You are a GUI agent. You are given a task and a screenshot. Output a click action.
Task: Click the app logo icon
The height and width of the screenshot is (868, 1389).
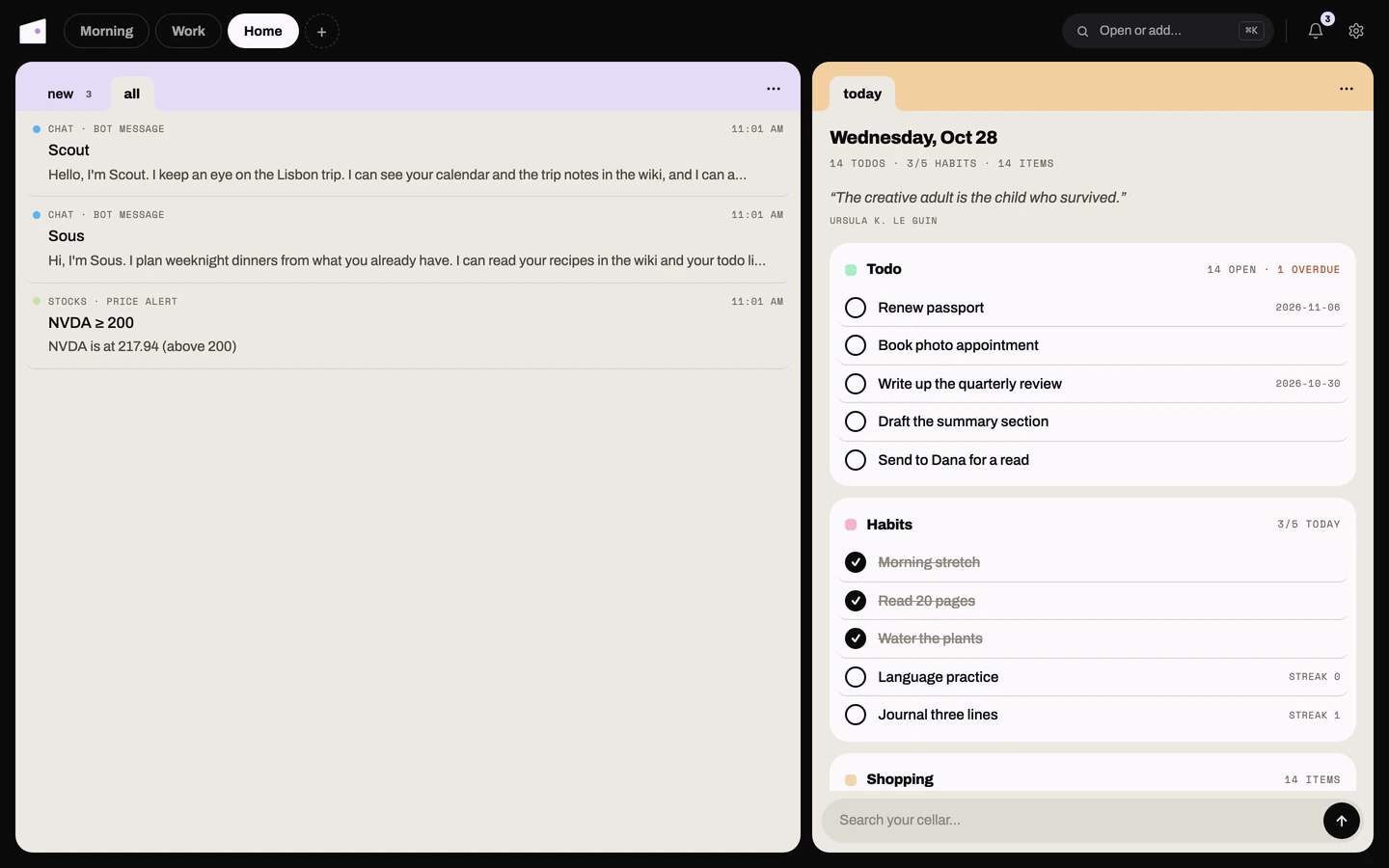(33, 31)
